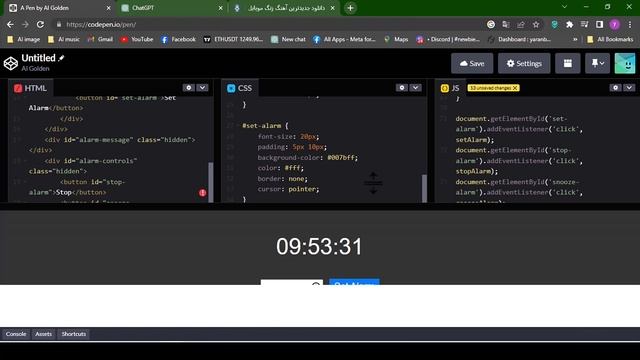Switch to the ChatGPT browser tab
Screen dimensions: 640x360
point(171,8)
